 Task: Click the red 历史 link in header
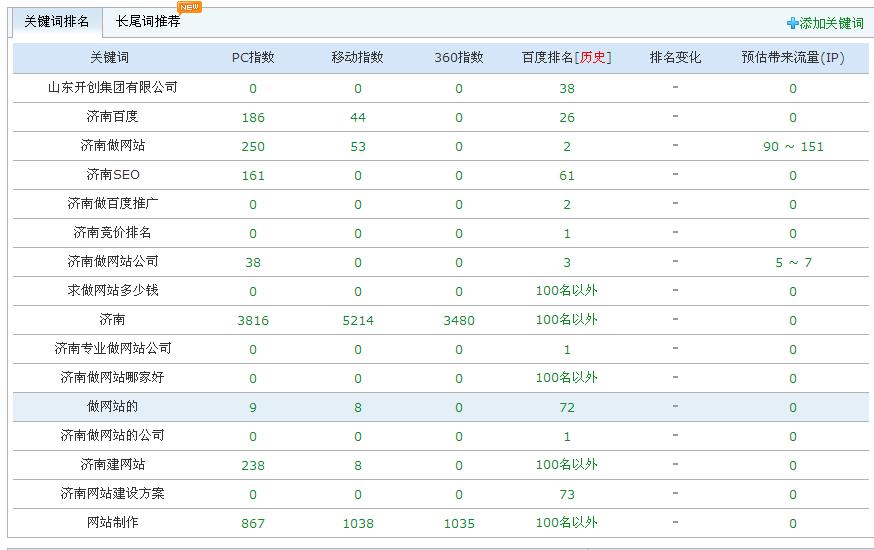[593, 58]
